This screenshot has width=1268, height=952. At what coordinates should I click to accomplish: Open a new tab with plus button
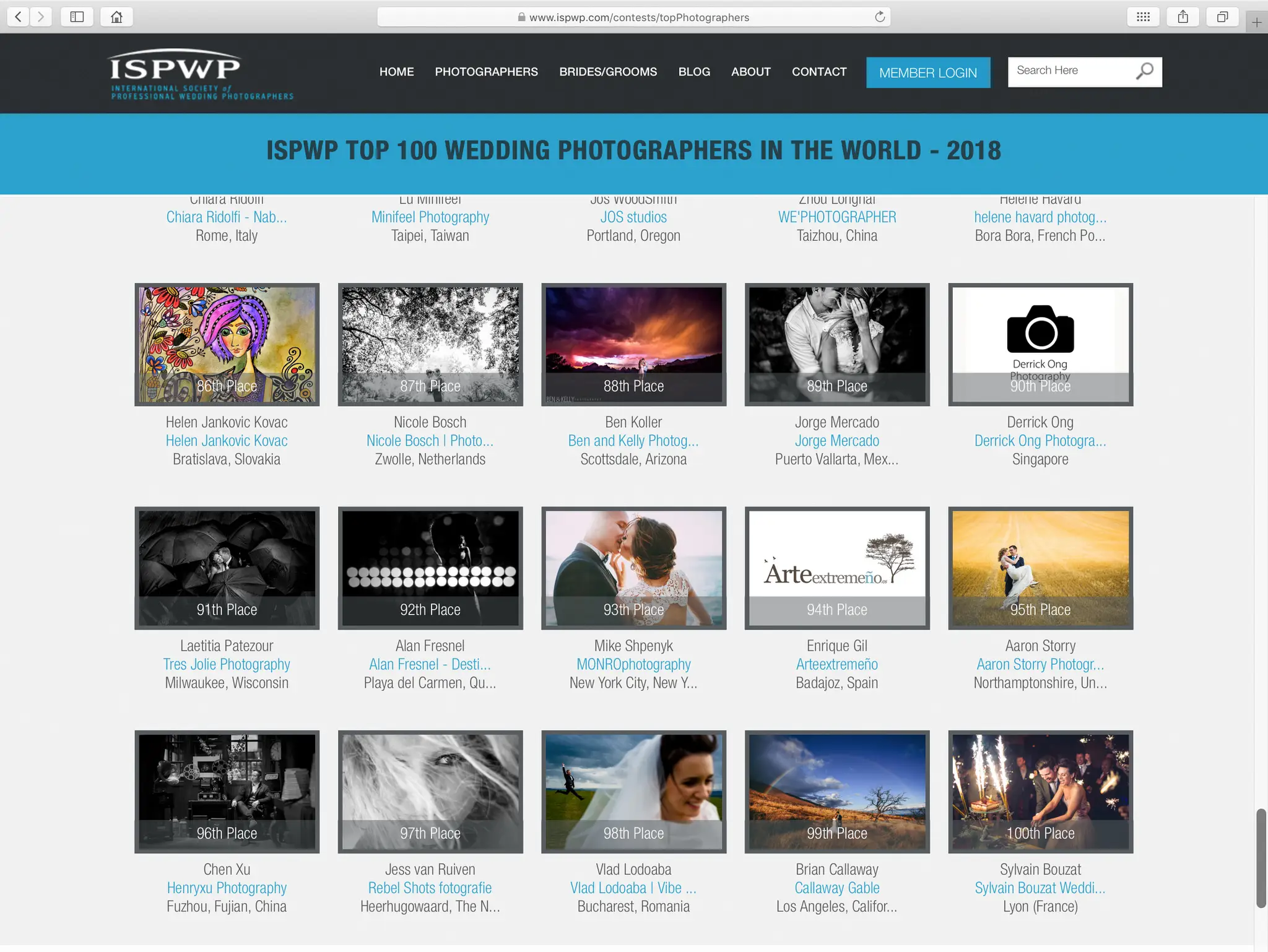click(x=1256, y=22)
